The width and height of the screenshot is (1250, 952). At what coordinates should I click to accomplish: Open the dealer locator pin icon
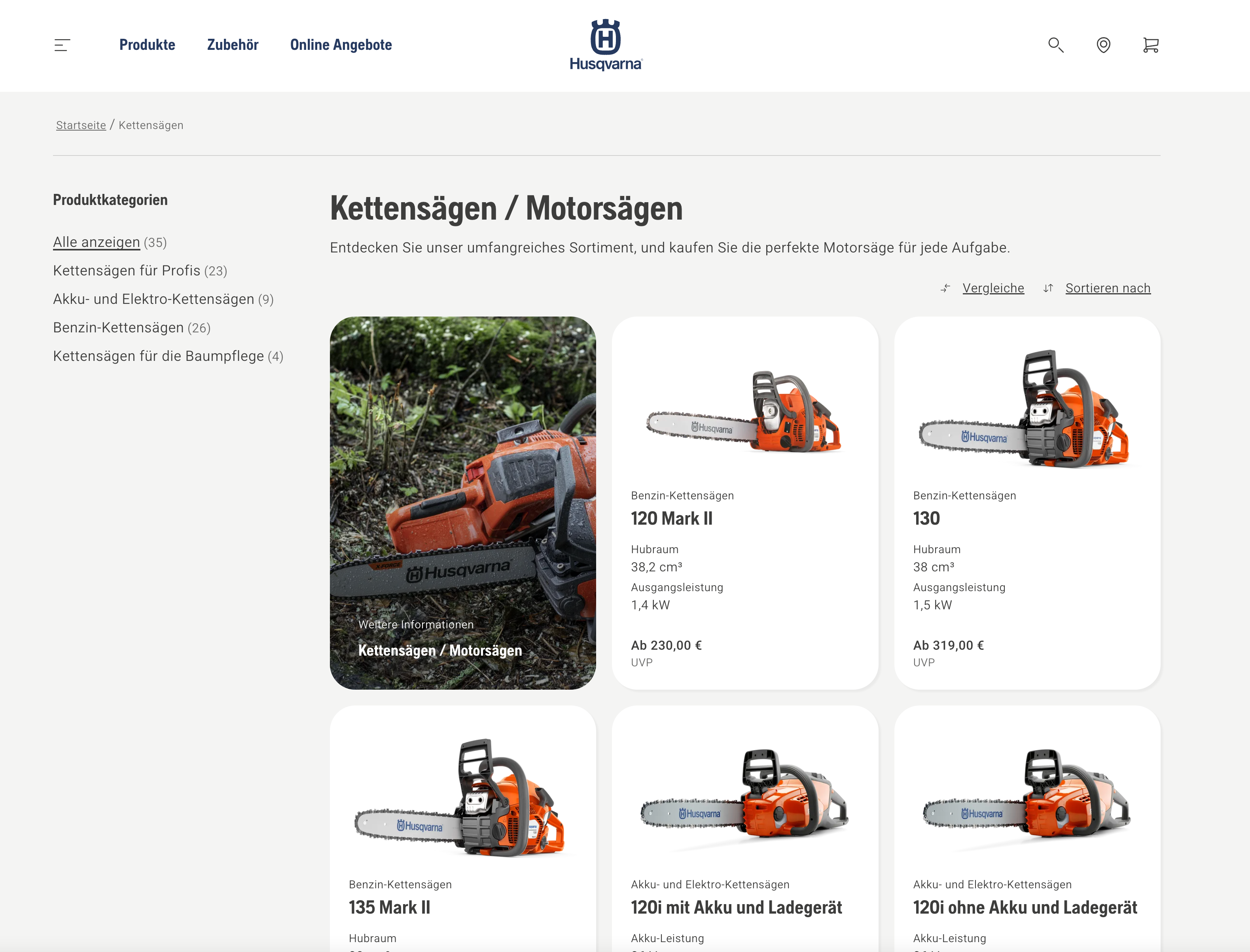pos(1103,46)
